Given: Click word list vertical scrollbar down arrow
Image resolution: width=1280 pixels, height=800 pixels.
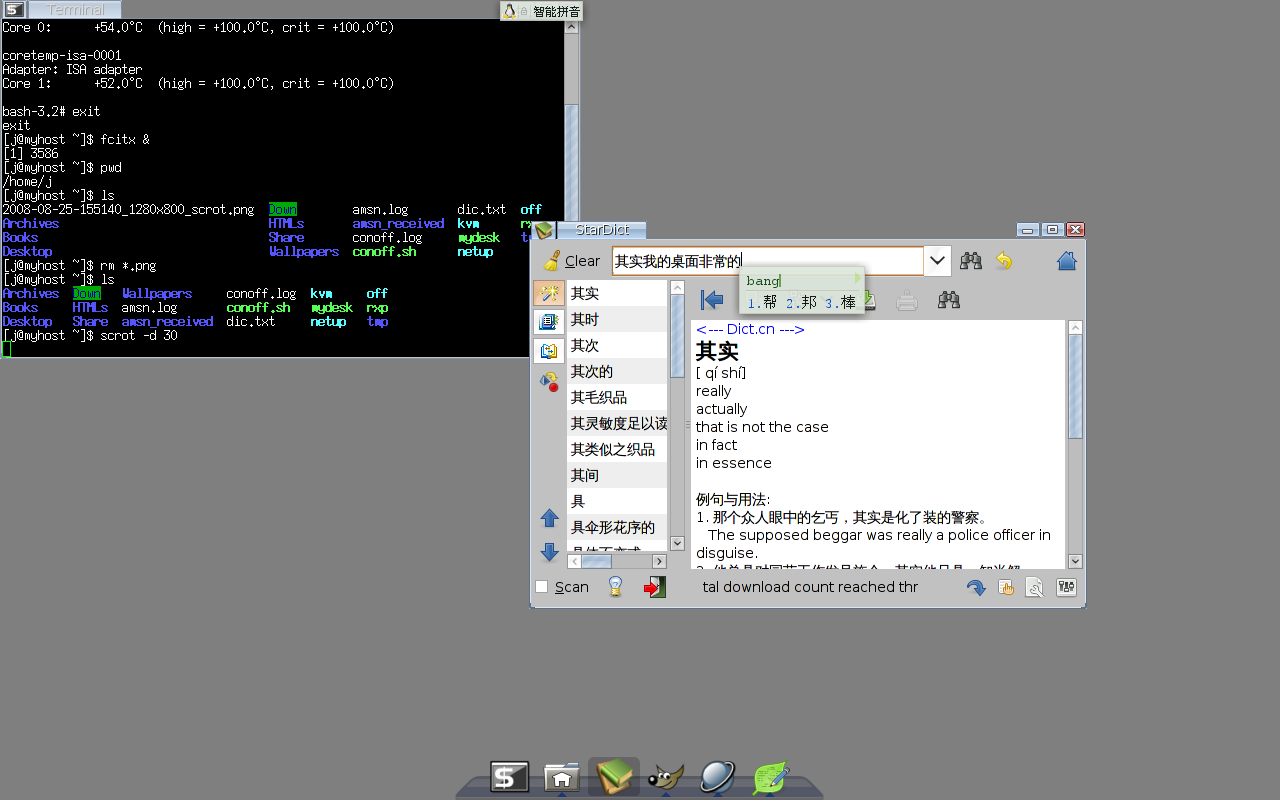Looking at the screenshot, I should 677,543.
